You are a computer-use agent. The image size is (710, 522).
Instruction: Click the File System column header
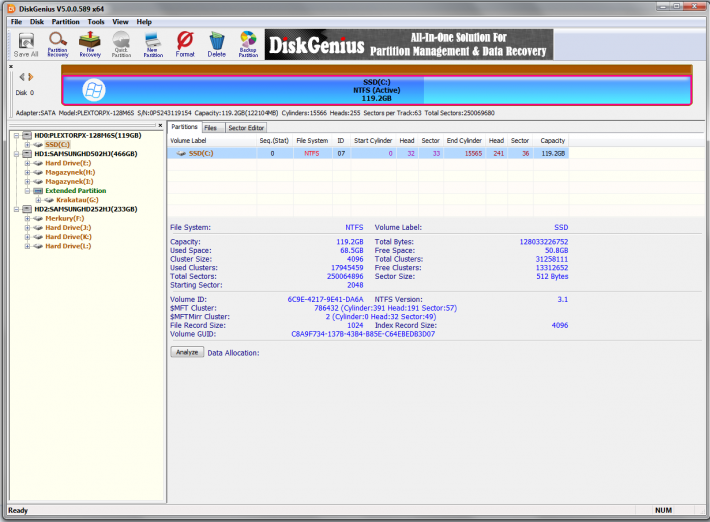coord(312,141)
